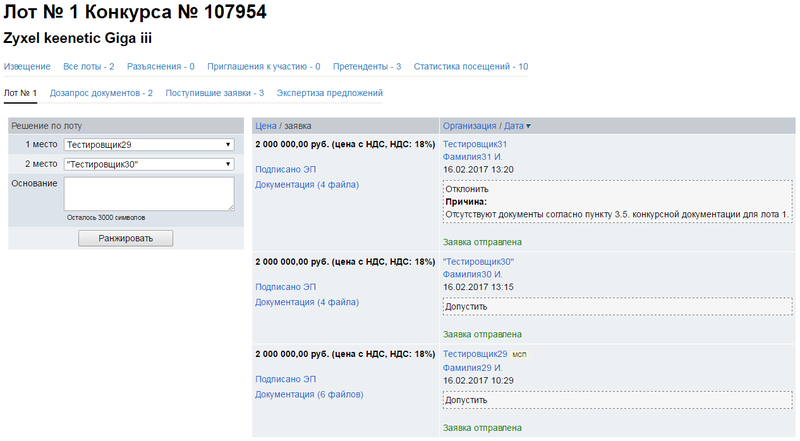Click the МСП badge next to Тестировщик29

(519, 355)
